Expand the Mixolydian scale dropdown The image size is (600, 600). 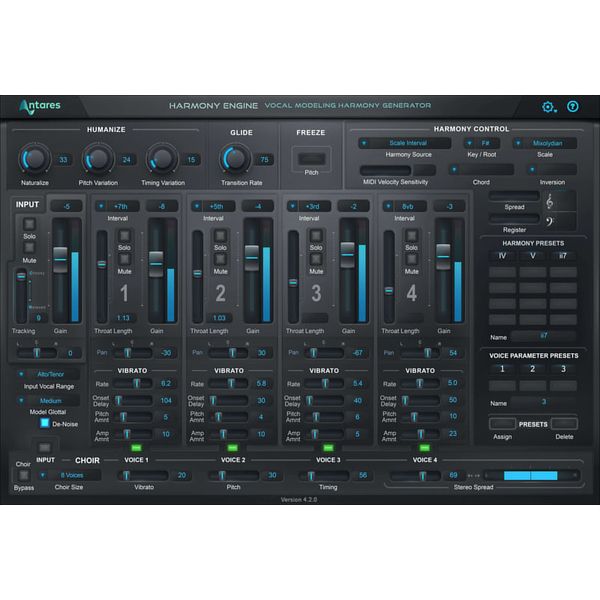click(546, 143)
